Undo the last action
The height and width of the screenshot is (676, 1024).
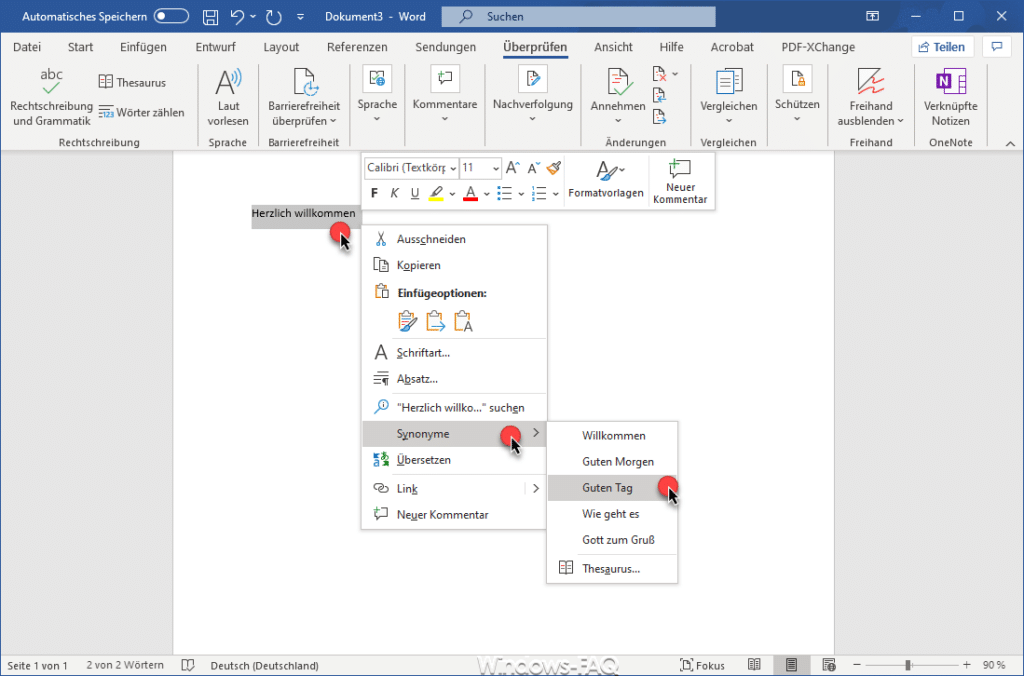coord(237,16)
